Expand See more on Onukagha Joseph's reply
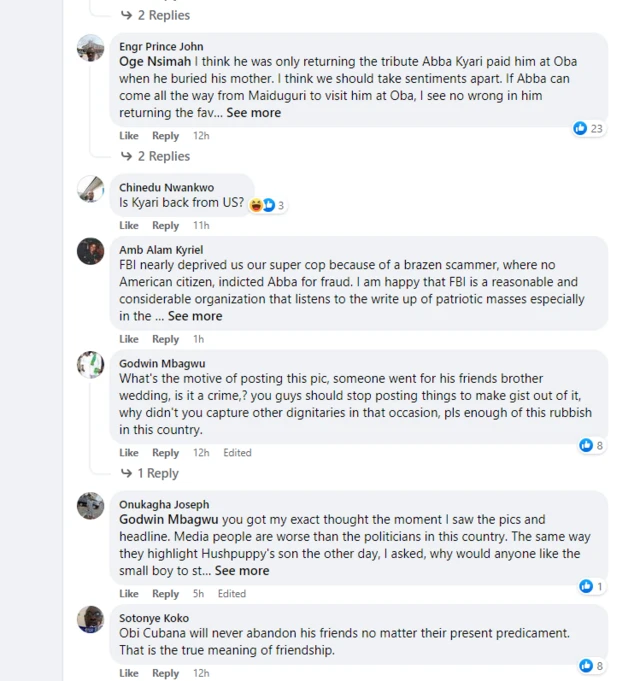 [241, 571]
